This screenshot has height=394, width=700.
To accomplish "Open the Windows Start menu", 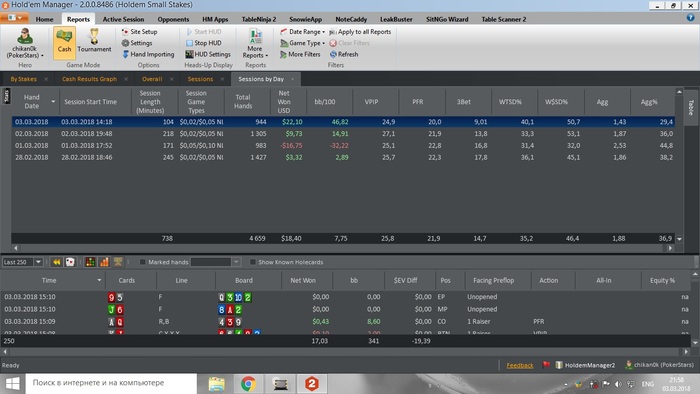I will pyautogui.click(x=12, y=384).
